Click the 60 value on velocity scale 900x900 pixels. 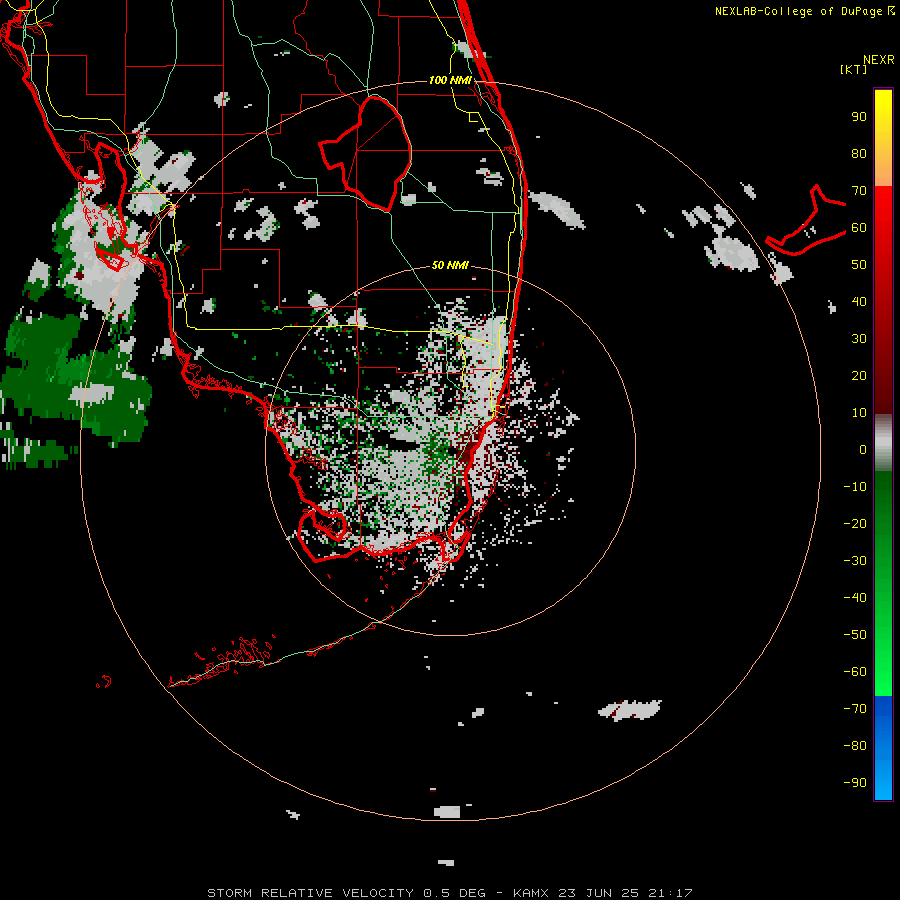(x=859, y=228)
